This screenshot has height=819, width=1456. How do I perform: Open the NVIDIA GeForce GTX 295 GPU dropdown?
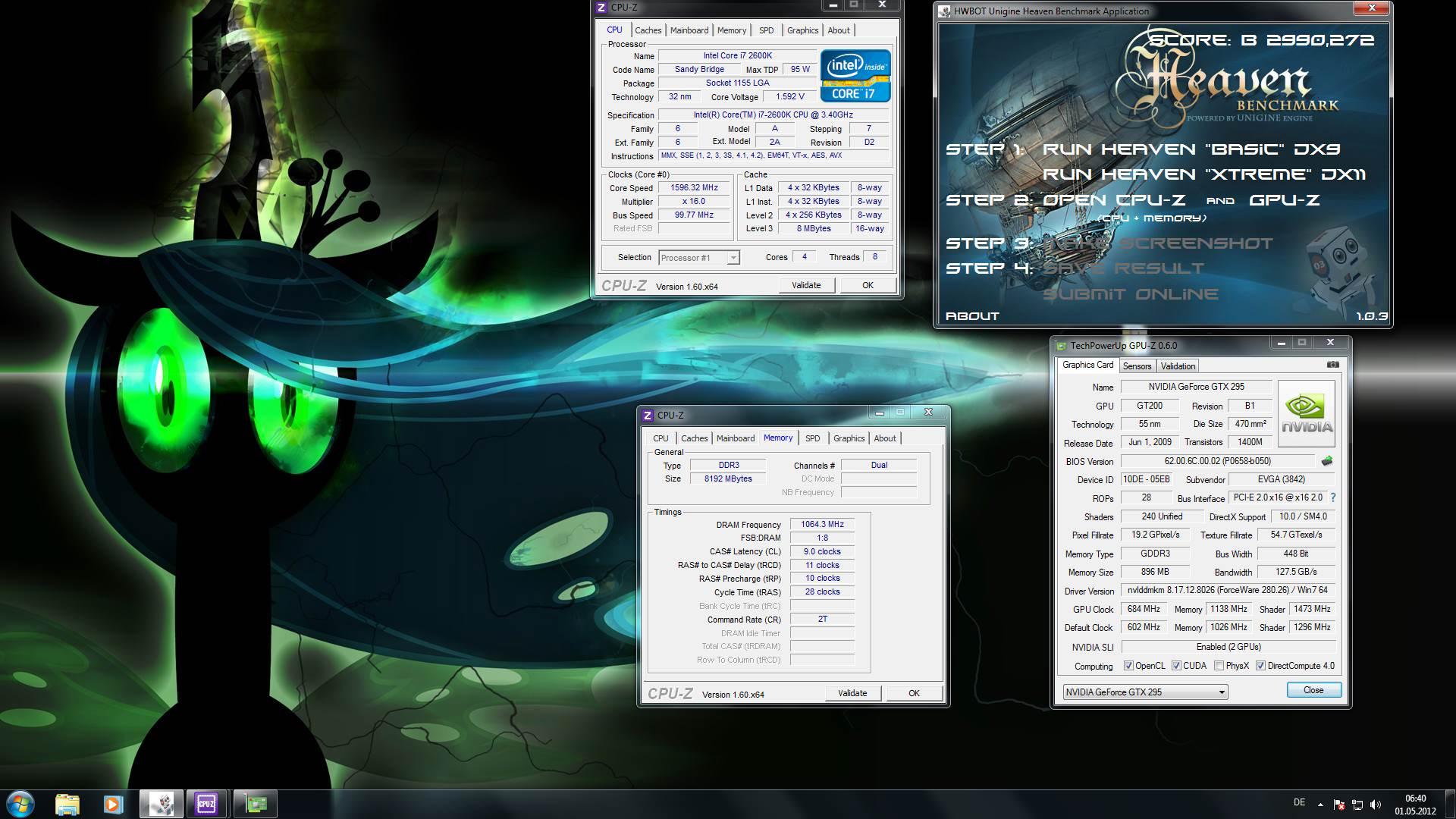point(1145,692)
